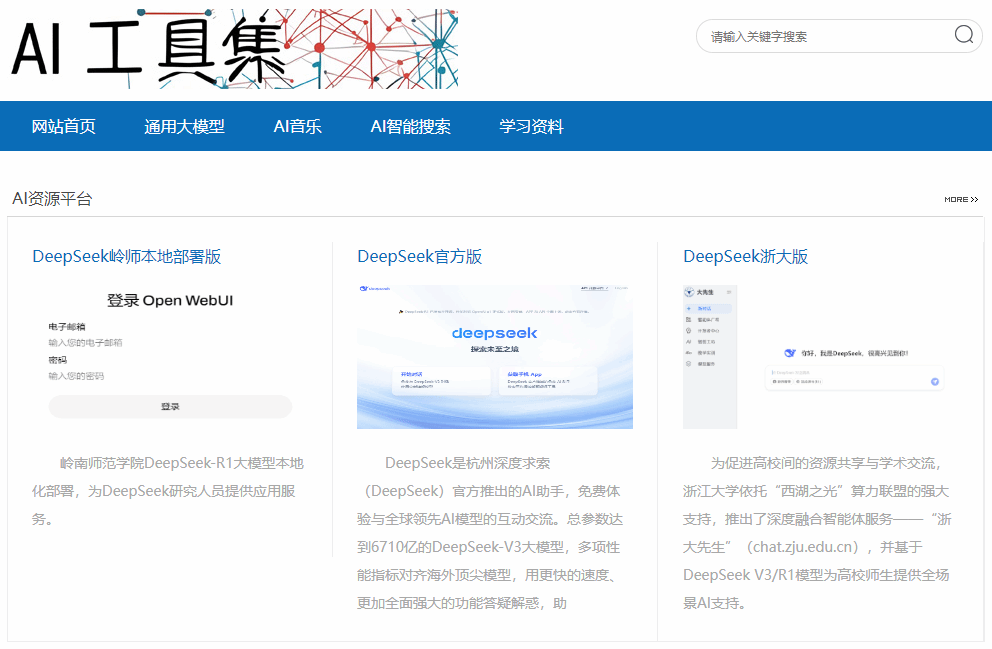Click the 浙江大学 “西湖之光” description paragraph
The width and height of the screenshot is (992, 649).
click(x=816, y=533)
